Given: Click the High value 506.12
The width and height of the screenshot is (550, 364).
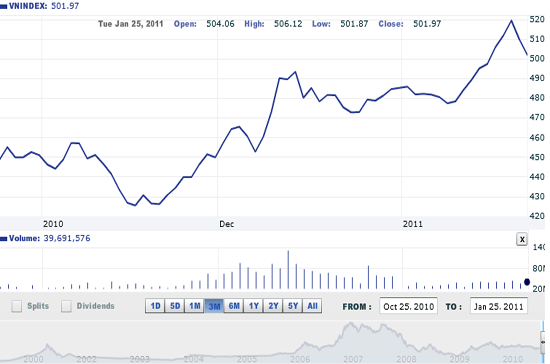Looking at the screenshot, I should pos(288,24).
